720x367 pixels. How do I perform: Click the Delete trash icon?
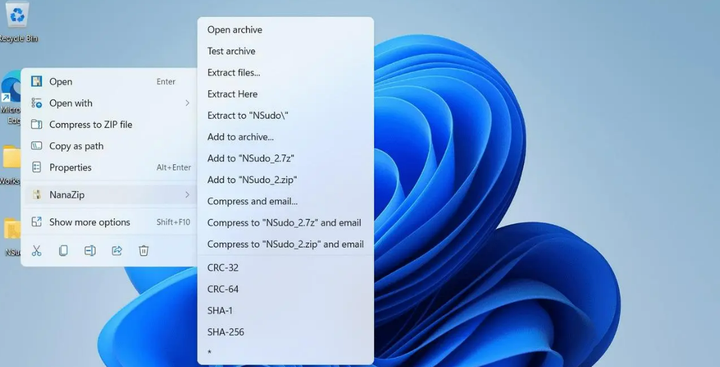click(x=144, y=250)
